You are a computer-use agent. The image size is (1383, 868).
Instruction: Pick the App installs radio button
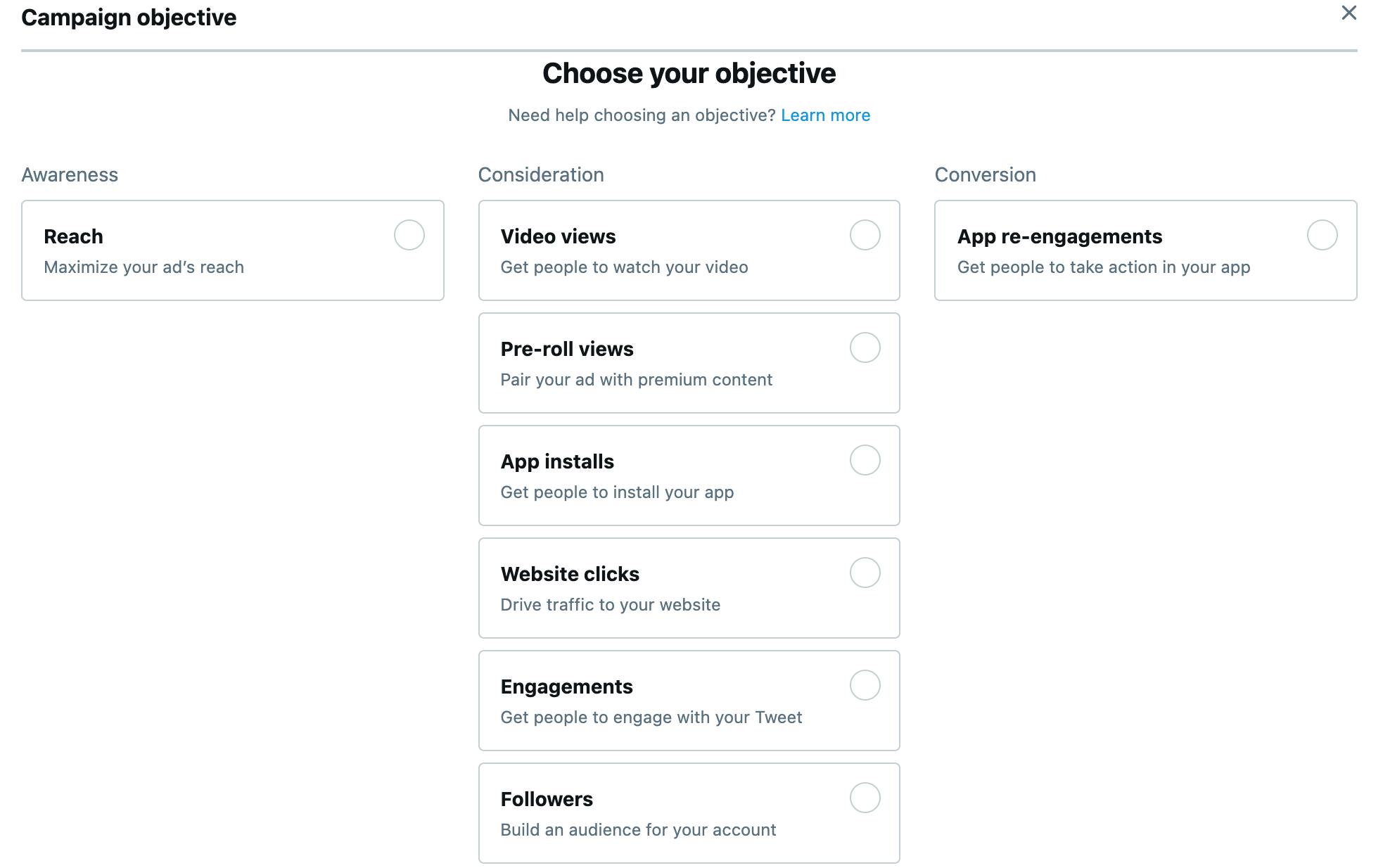(865, 460)
